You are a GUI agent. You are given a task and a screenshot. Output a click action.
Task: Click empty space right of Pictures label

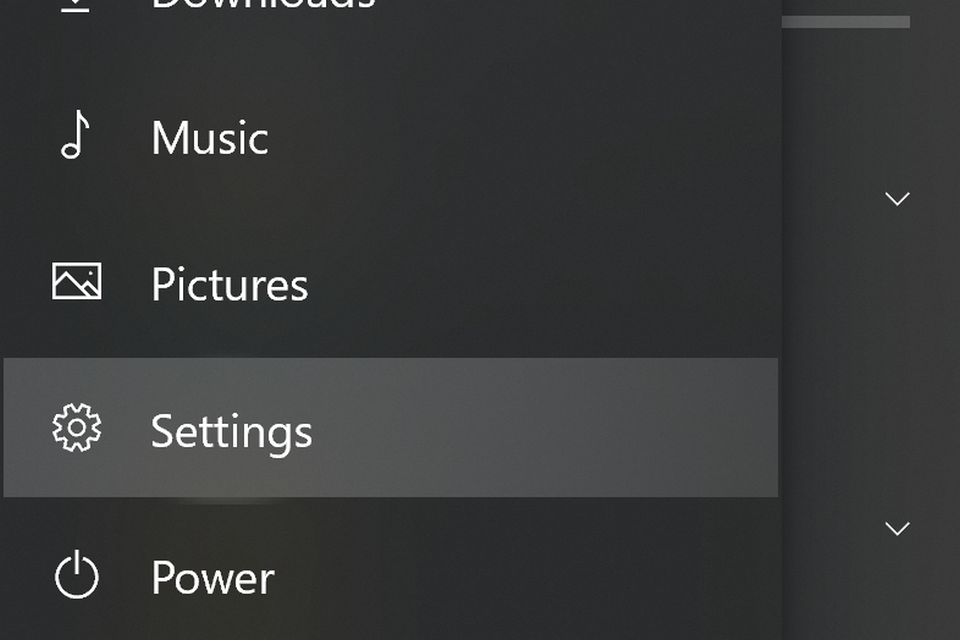pos(520,285)
